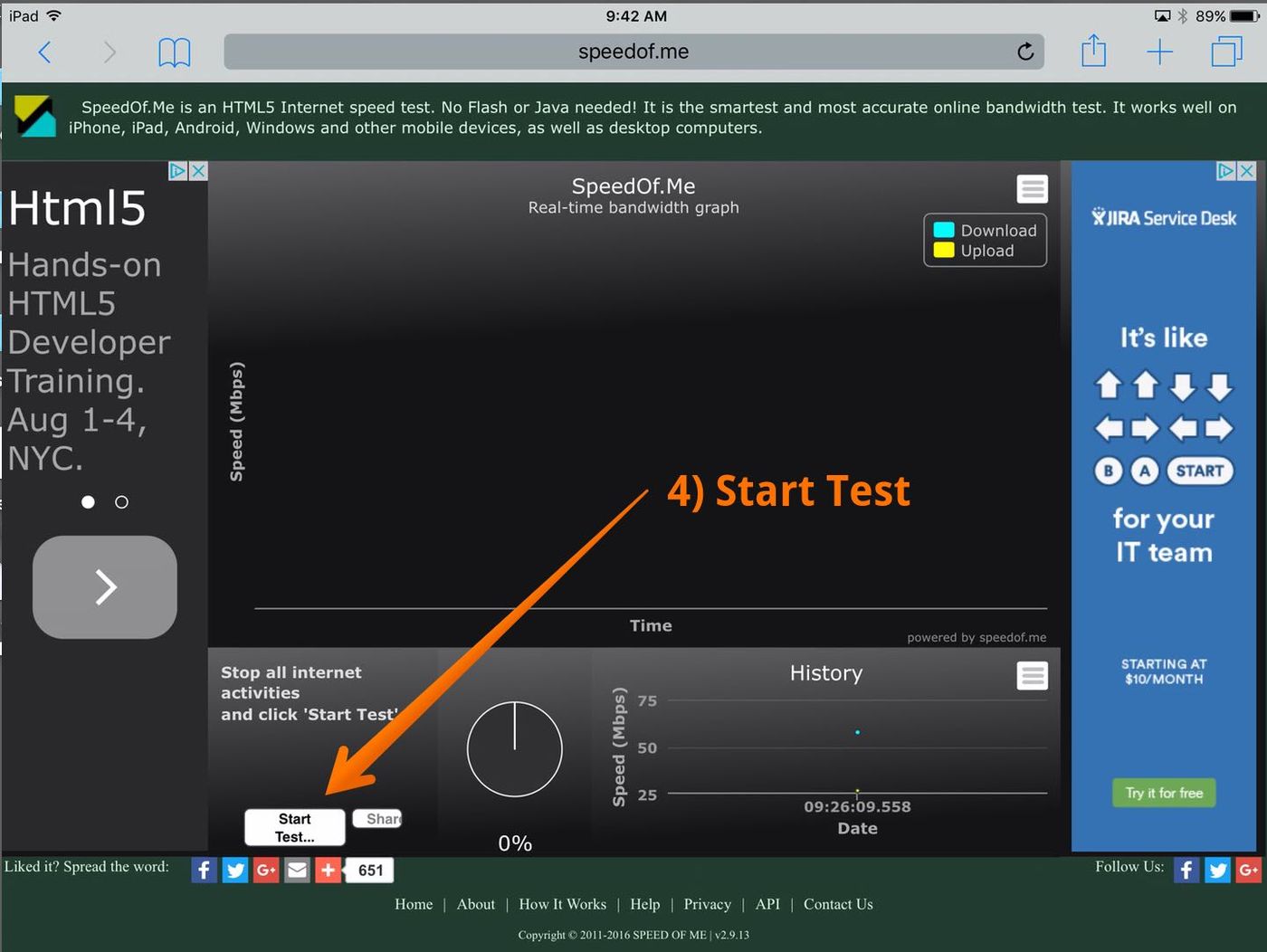Viewport: 1267px width, 952px height.
Task: Open the Home footer link
Action: point(414,904)
